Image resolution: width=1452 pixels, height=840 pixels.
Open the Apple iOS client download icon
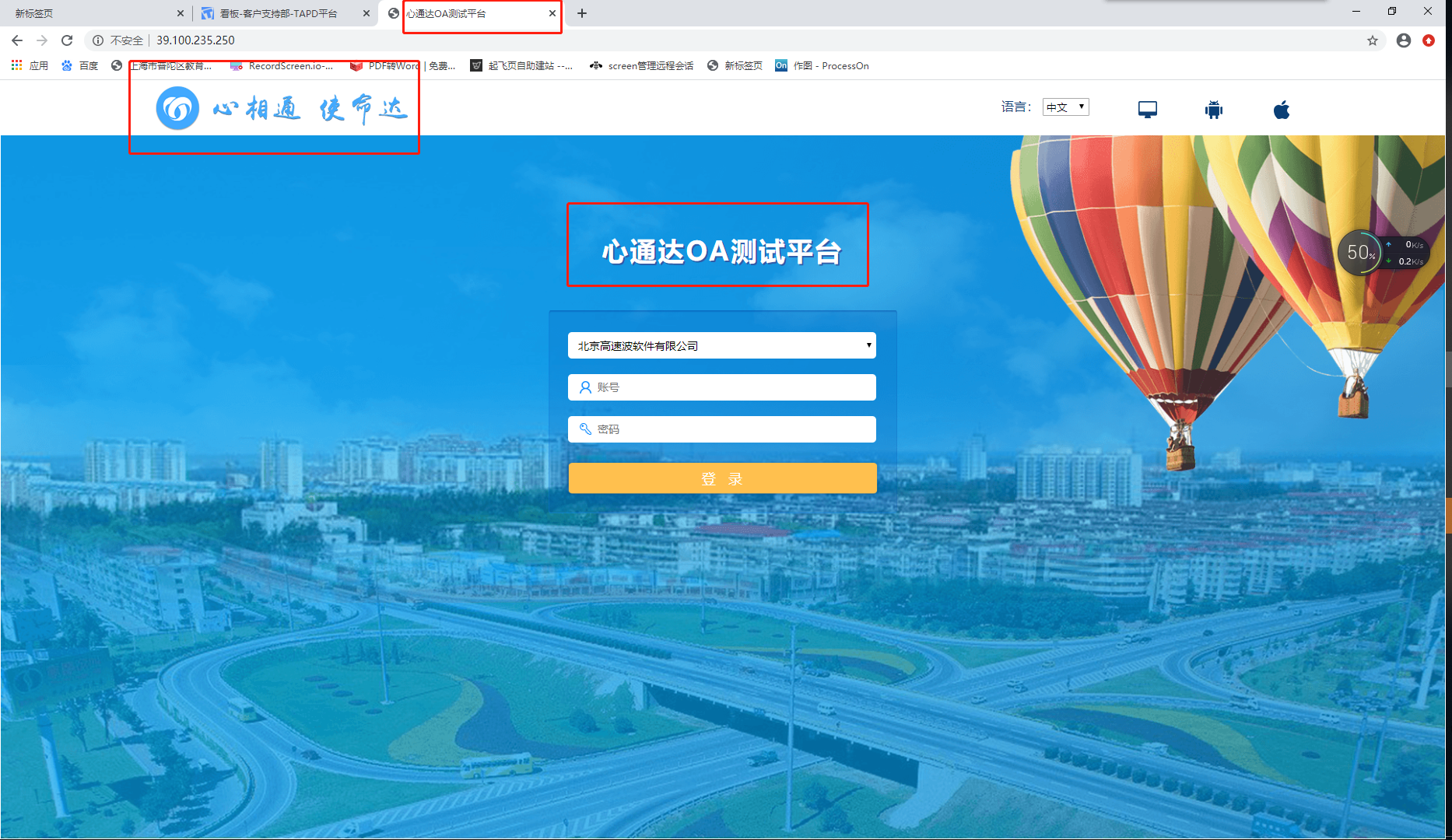coord(1282,110)
